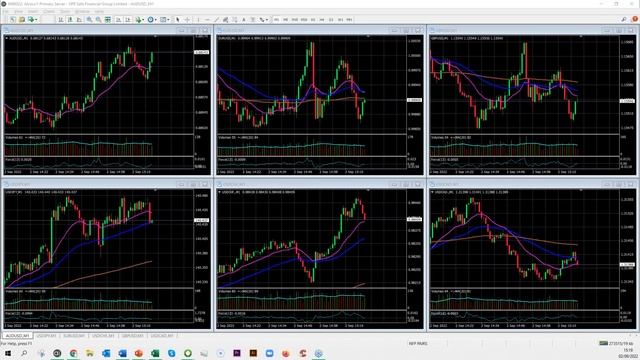Open chart templates icon
Screen dimensions: 640x360
pyautogui.click(x=163, y=19)
